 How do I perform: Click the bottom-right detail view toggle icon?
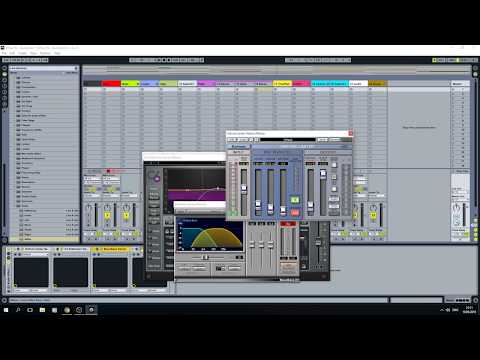pos(475,300)
